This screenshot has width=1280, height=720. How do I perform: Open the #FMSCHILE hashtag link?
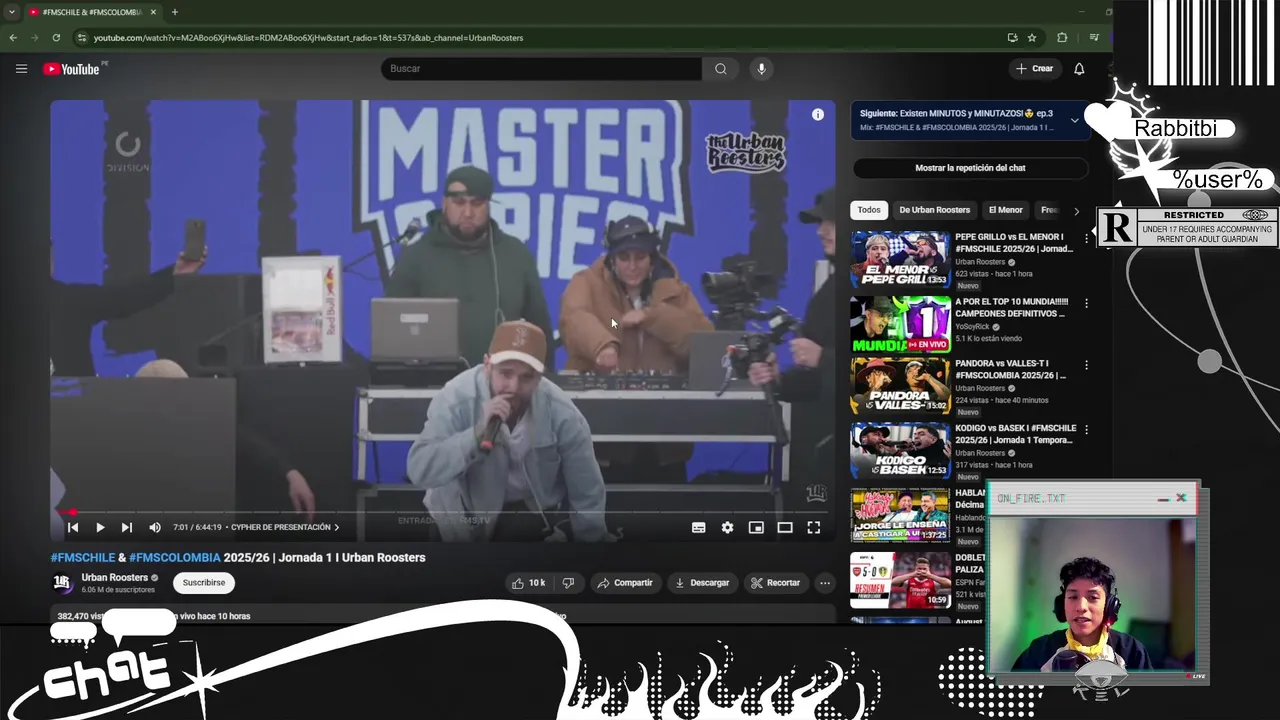point(83,558)
